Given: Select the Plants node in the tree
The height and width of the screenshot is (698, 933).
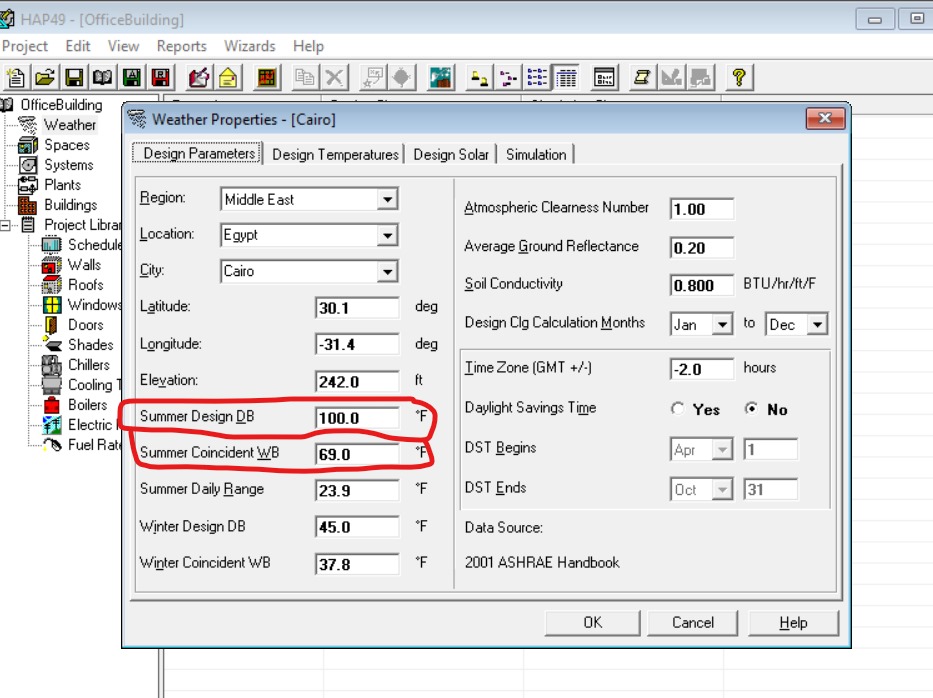Looking at the screenshot, I should coord(62,185).
